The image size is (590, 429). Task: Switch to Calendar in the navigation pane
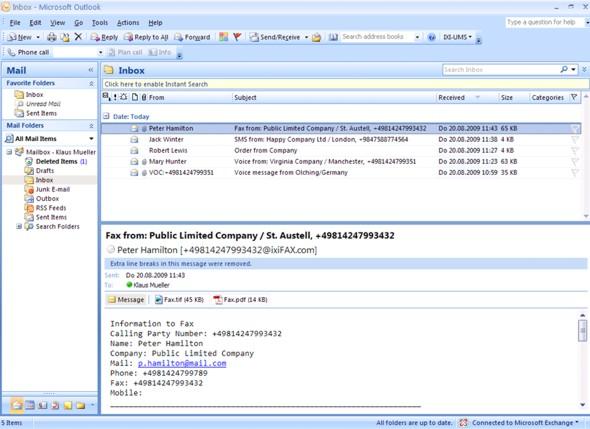click(x=30, y=405)
